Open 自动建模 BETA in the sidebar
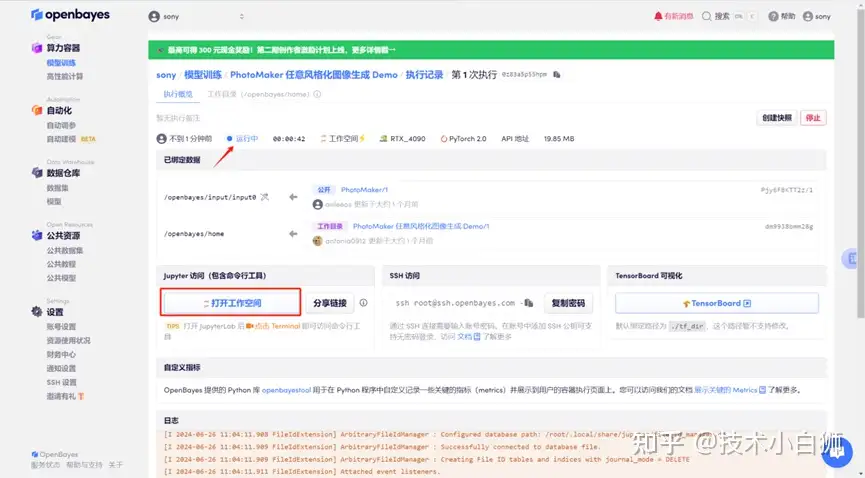The width and height of the screenshot is (865, 478). click(71, 139)
